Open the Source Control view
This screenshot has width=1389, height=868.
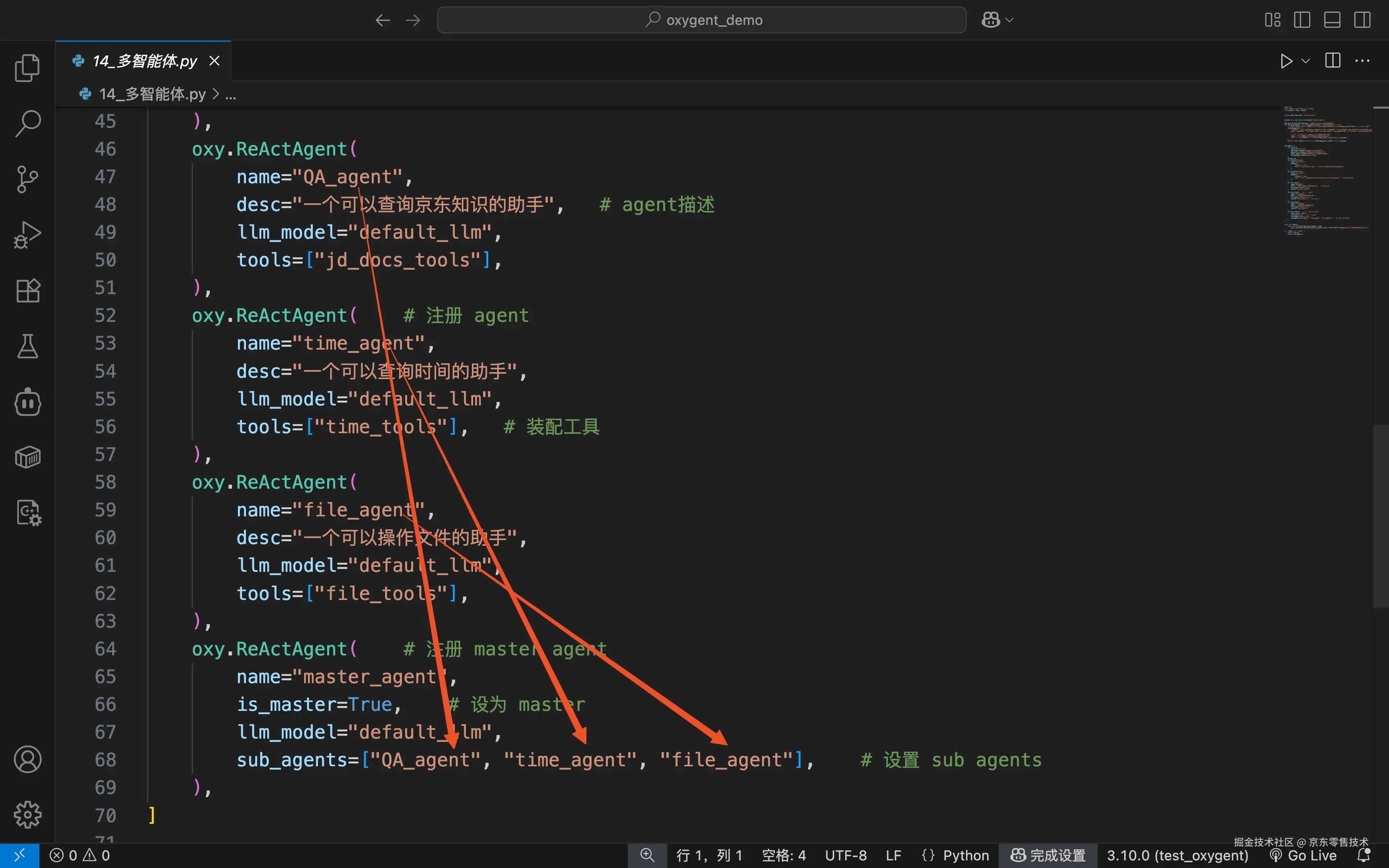pyautogui.click(x=27, y=179)
